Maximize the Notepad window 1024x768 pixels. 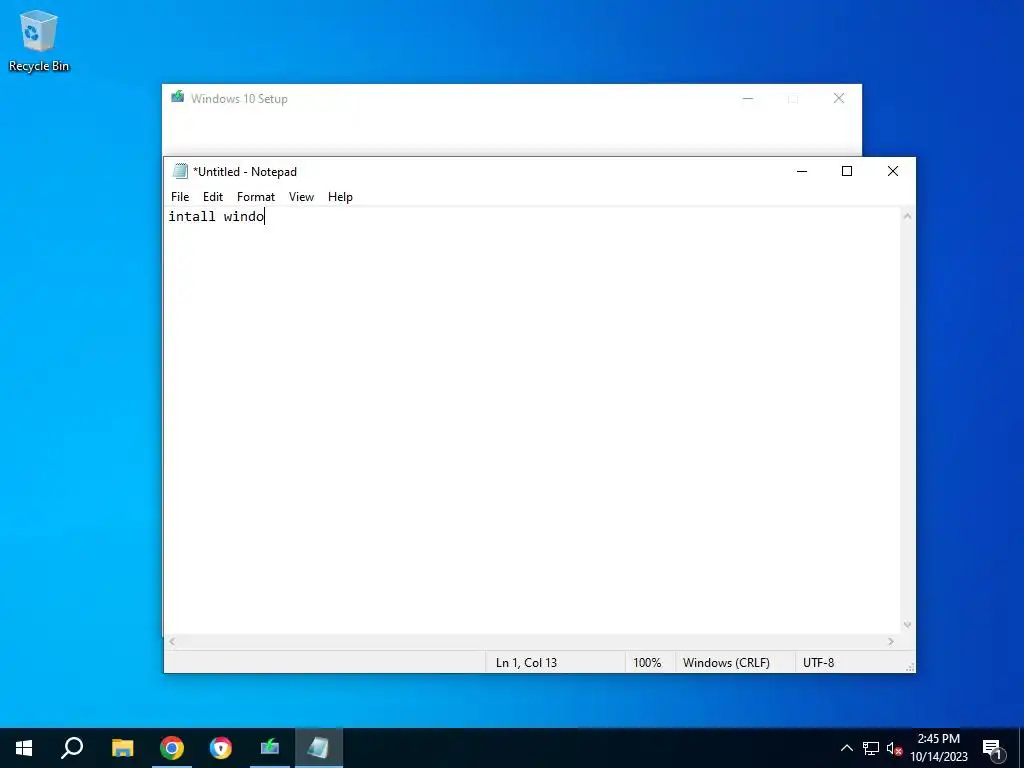847,171
